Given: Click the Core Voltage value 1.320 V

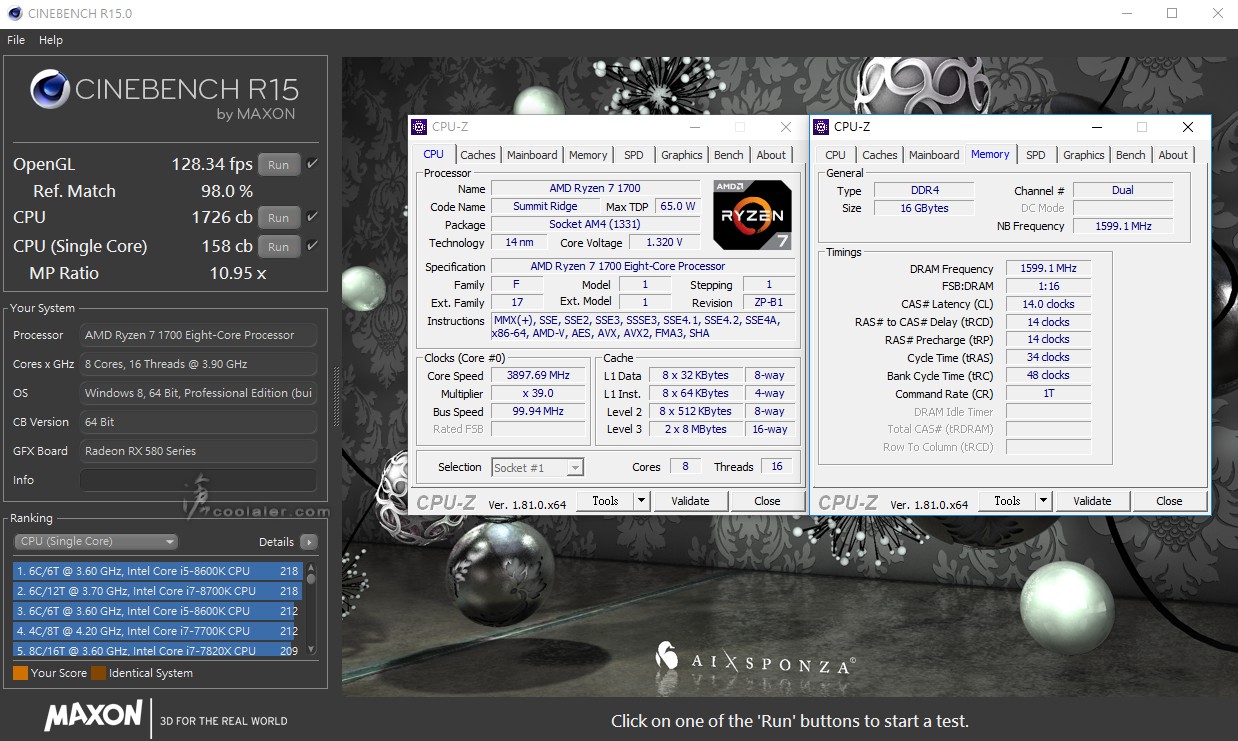Looking at the screenshot, I should click(x=664, y=242).
